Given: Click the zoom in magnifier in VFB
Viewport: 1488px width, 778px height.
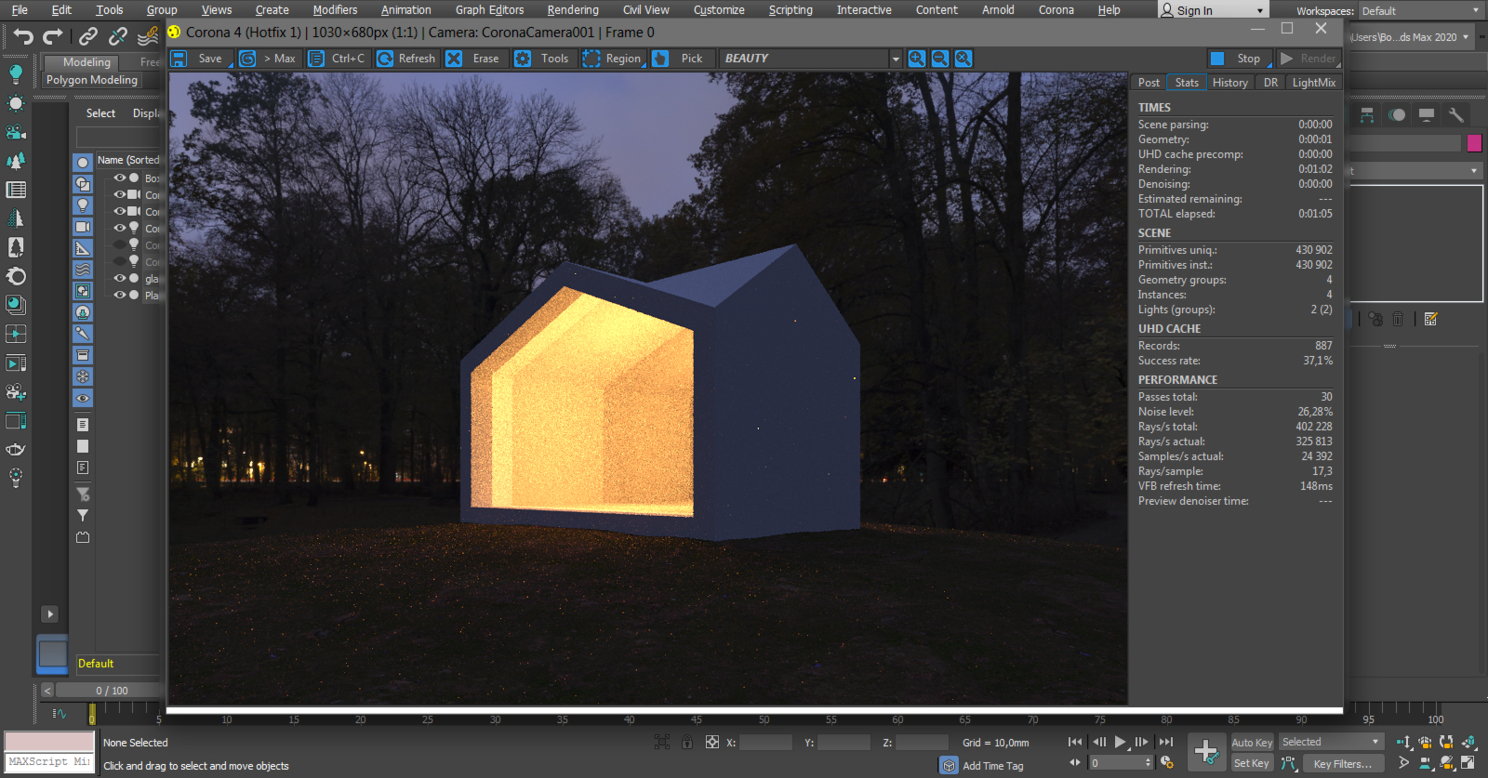Looking at the screenshot, I should [x=916, y=58].
